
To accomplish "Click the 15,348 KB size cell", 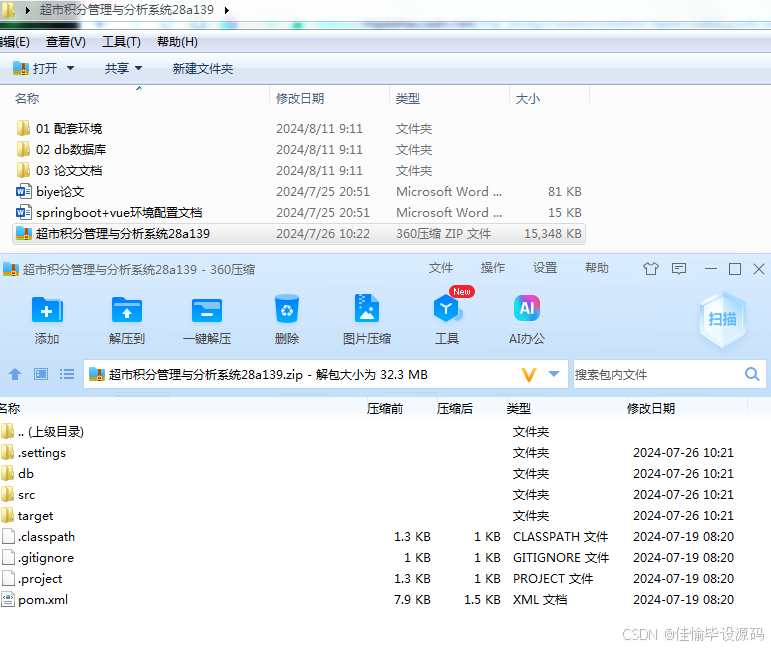I will point(553,234).
